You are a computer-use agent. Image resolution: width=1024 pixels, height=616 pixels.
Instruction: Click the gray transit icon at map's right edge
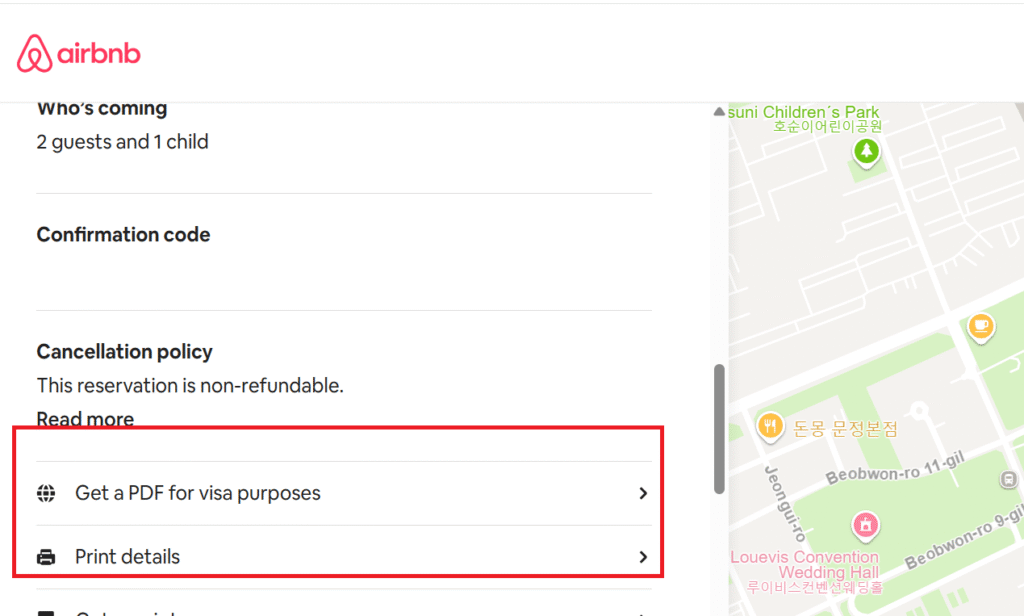point(1009,480)
